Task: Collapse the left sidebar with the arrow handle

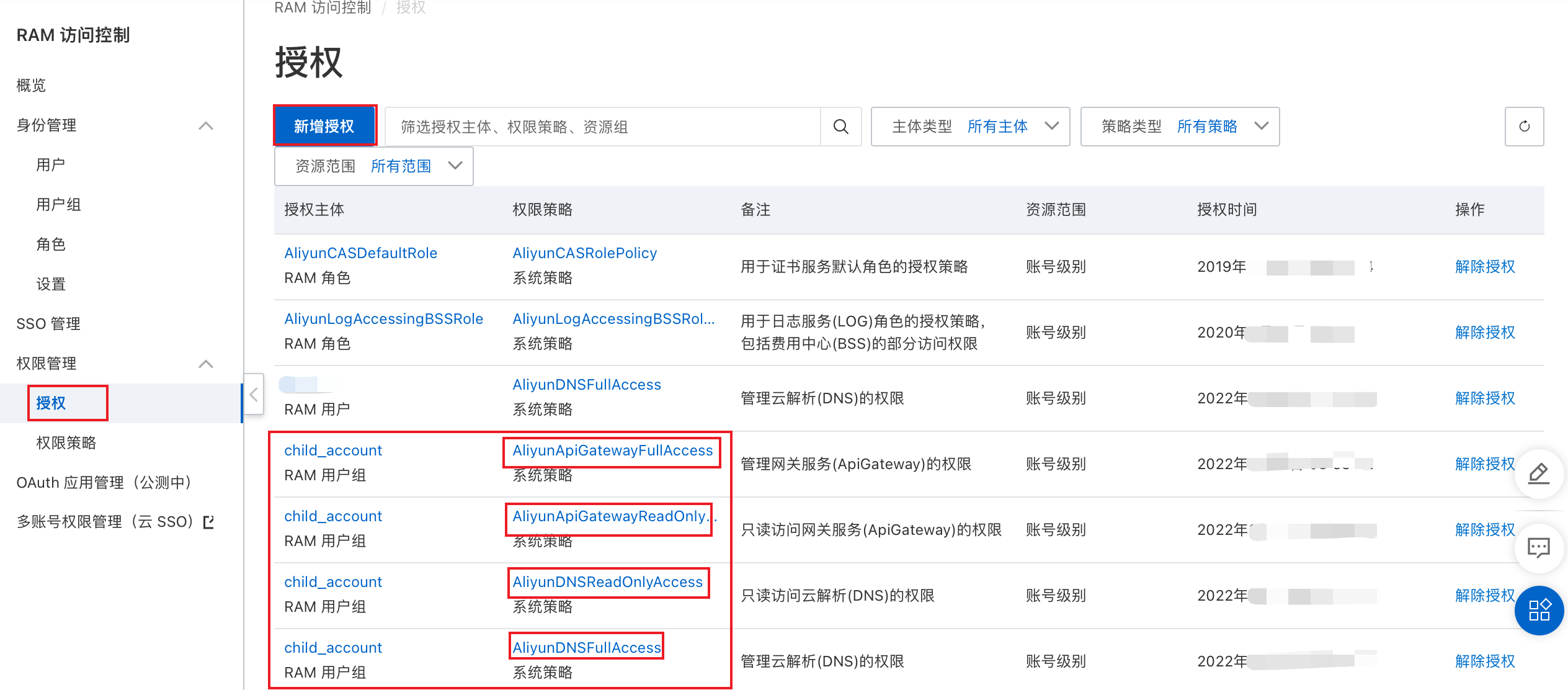Action: click(x=254, y=394)
